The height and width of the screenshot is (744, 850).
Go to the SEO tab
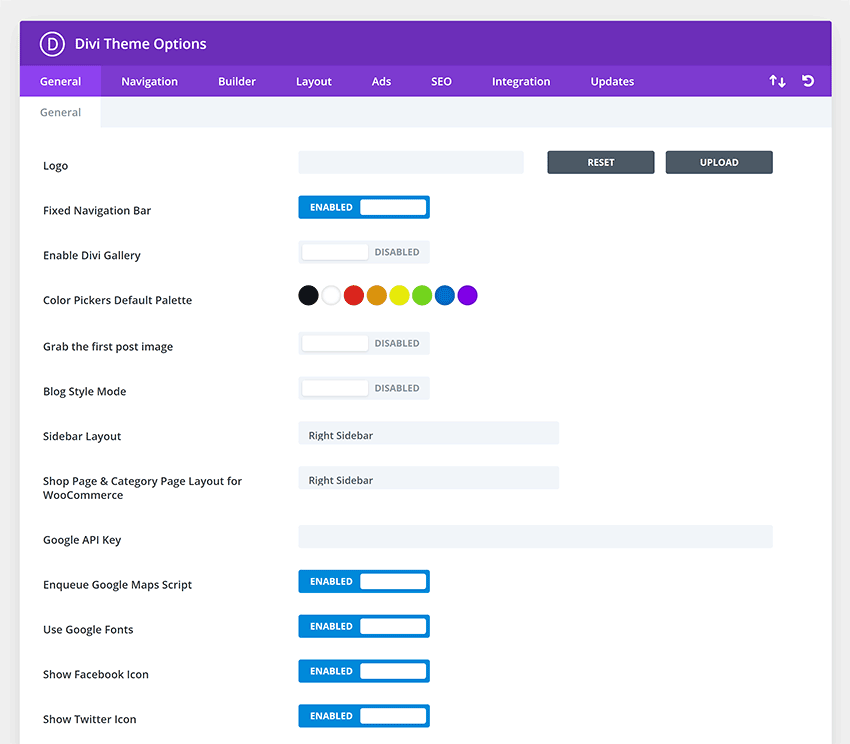point(441,81)
